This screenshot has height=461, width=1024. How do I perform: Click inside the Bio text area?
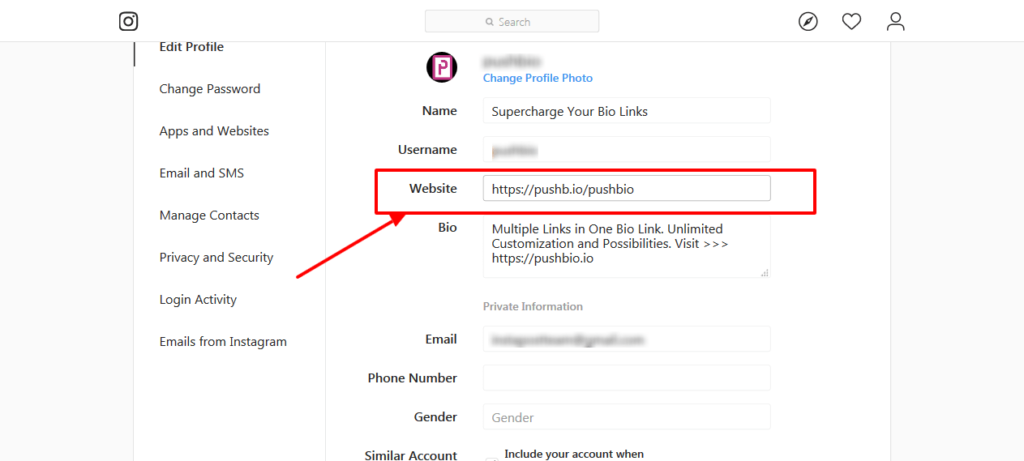tap(627, 248)
